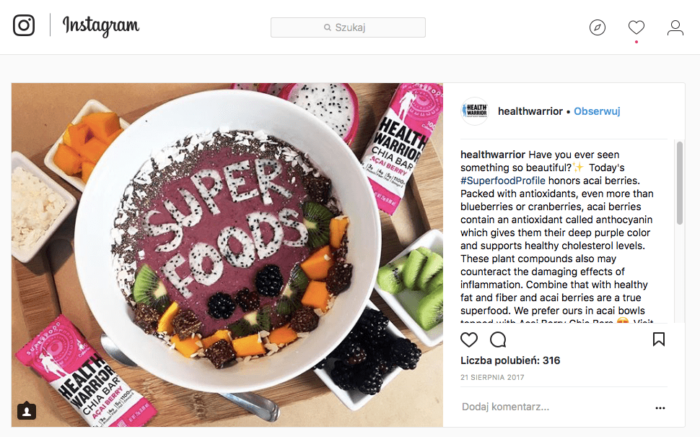Show tagged people icon on photo
The height and width of the screenshot is (437, 700).
[x=27, y=411]
